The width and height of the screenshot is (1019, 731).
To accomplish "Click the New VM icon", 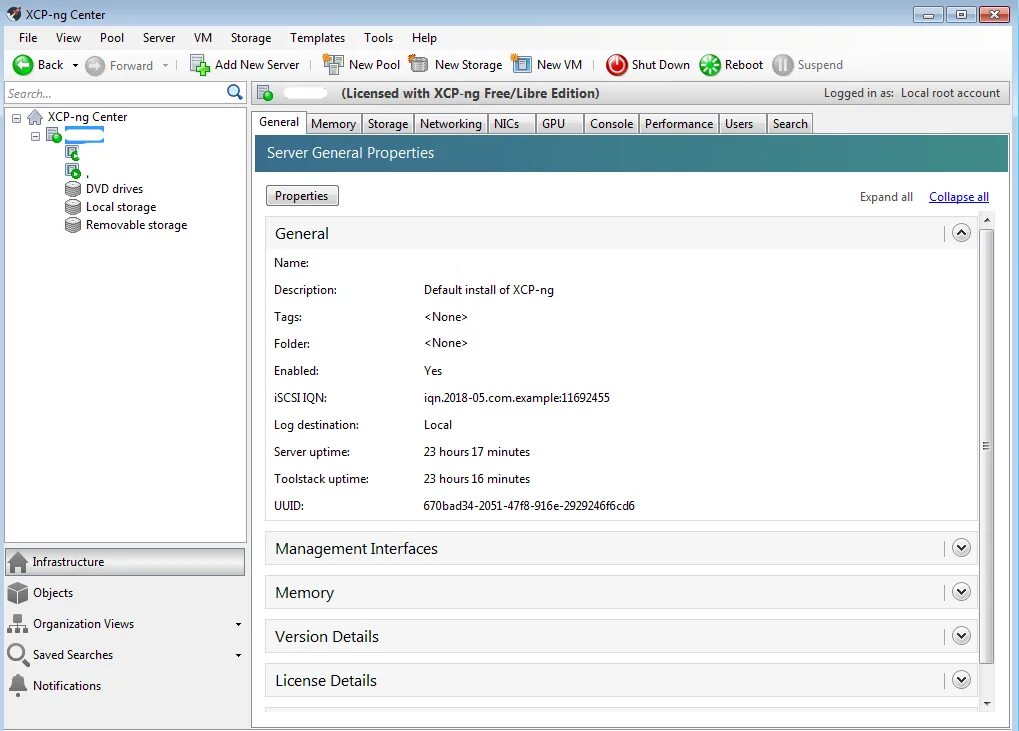I will click(521, 64).
